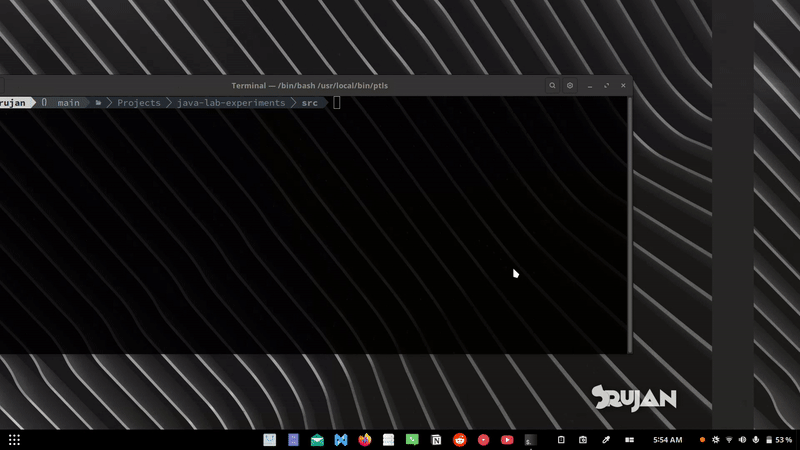Activate the color picker eyedropper tray icon
Image resolution: width=800 pixels, height=450 pixels.
click(606, 440)
